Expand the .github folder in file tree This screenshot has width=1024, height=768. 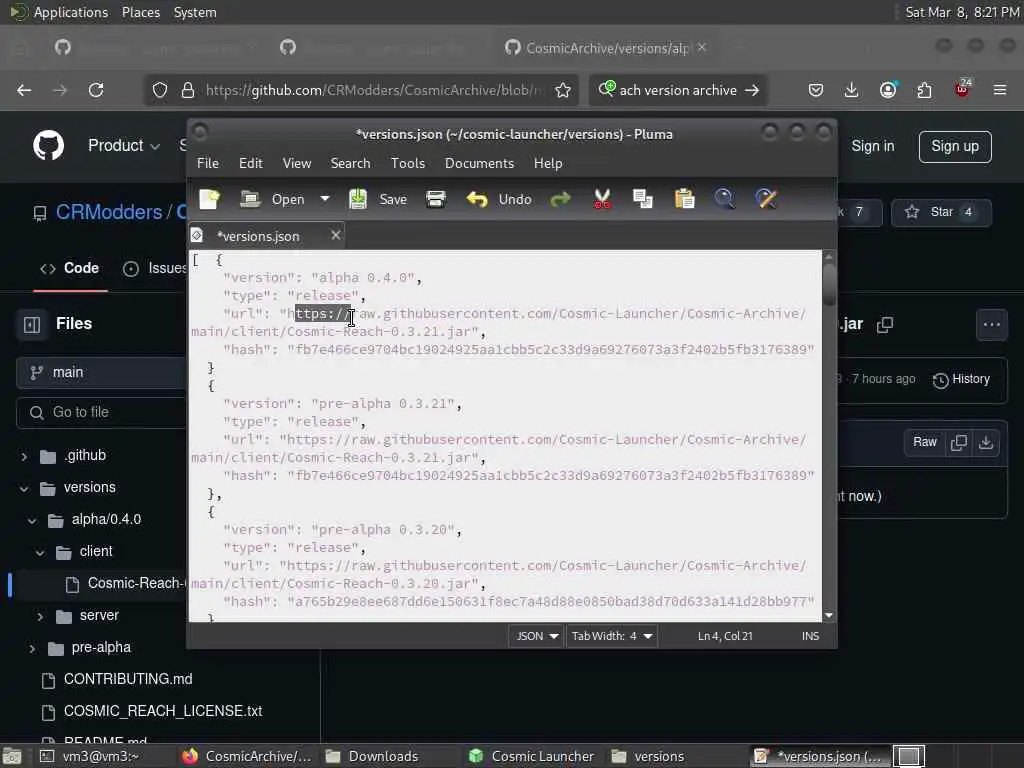tap(24, 456)
